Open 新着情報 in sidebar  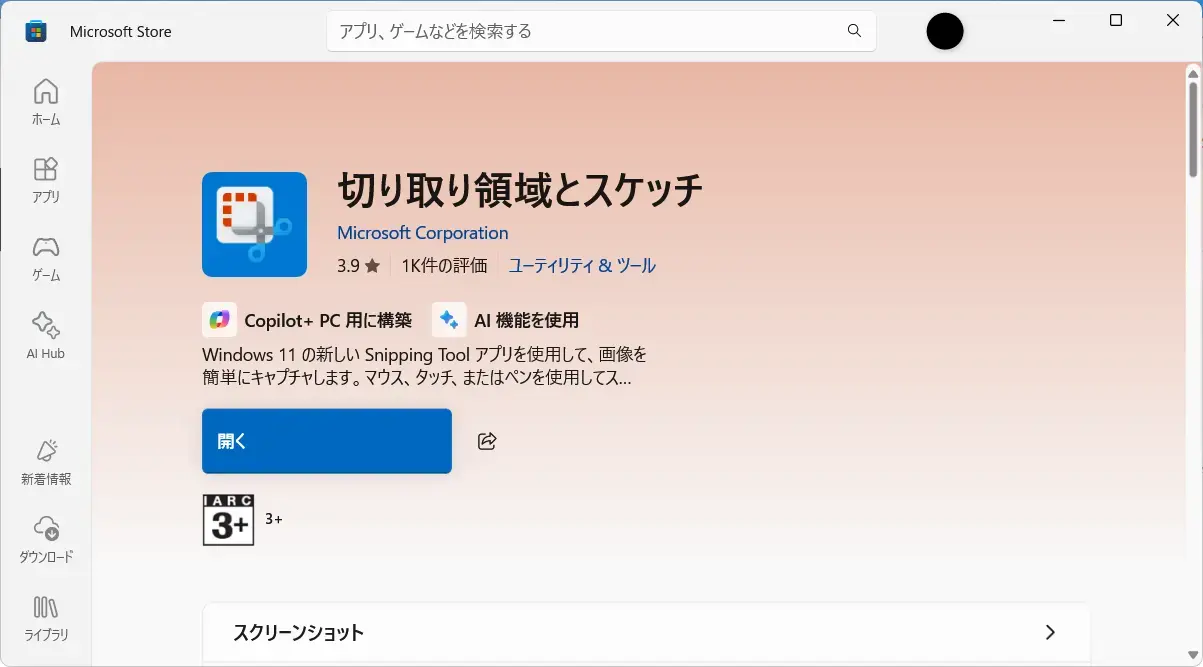tap(46, 462)
